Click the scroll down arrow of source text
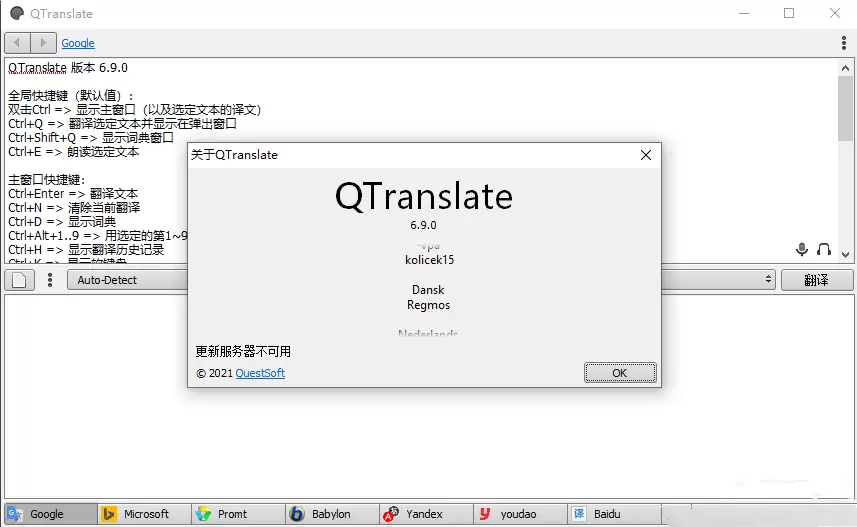 pyautogui.click(x=845, y=254)
